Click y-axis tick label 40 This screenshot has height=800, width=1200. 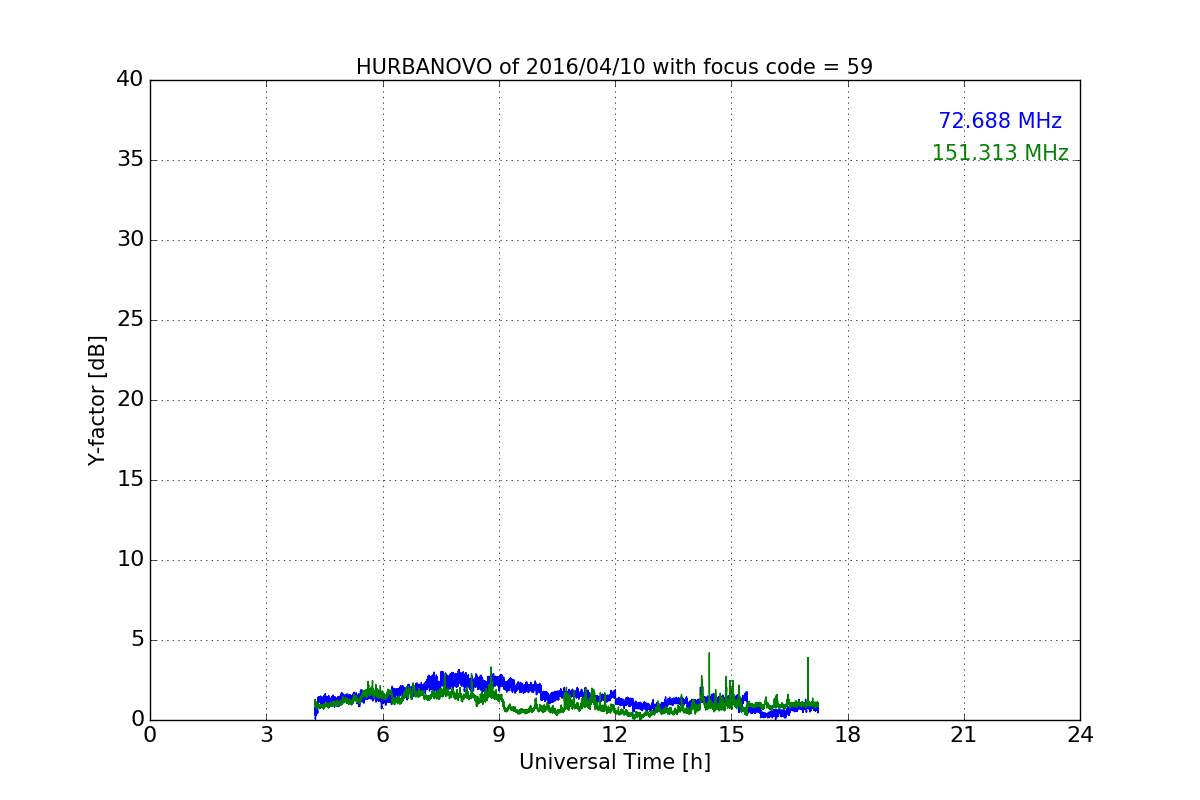[130, 80]
